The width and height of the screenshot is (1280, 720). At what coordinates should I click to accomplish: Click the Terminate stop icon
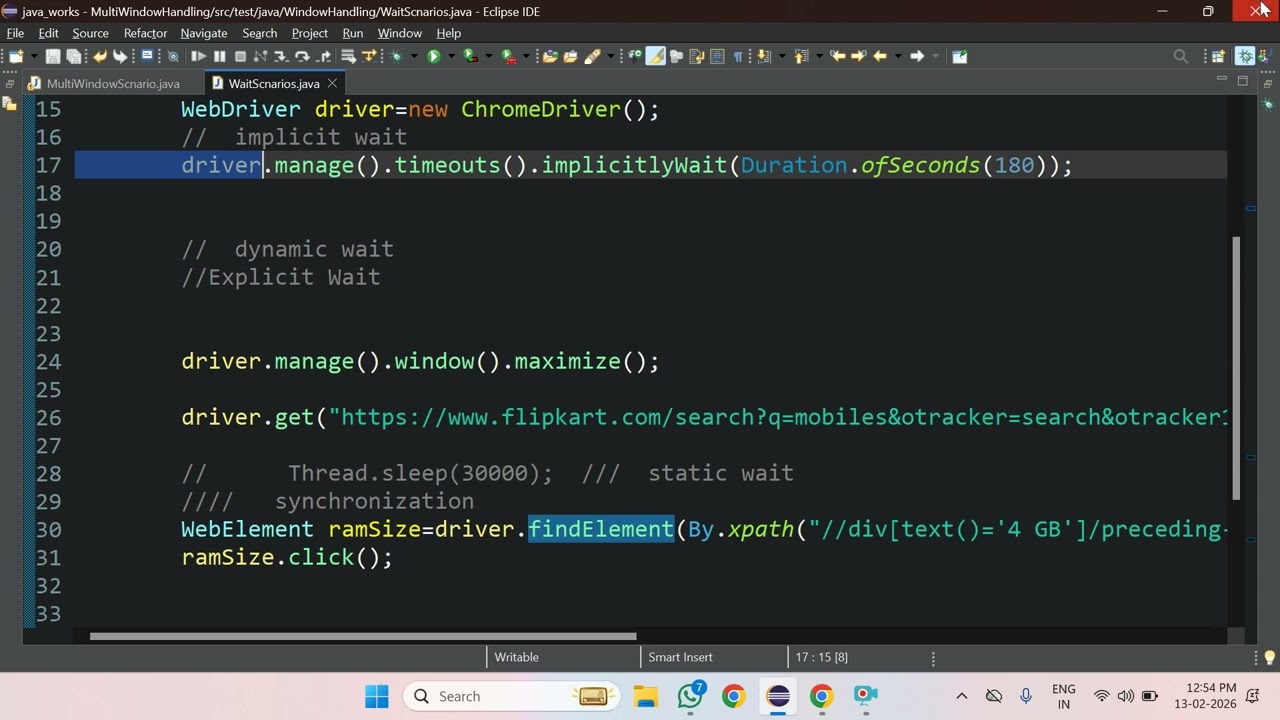(240, 56)
